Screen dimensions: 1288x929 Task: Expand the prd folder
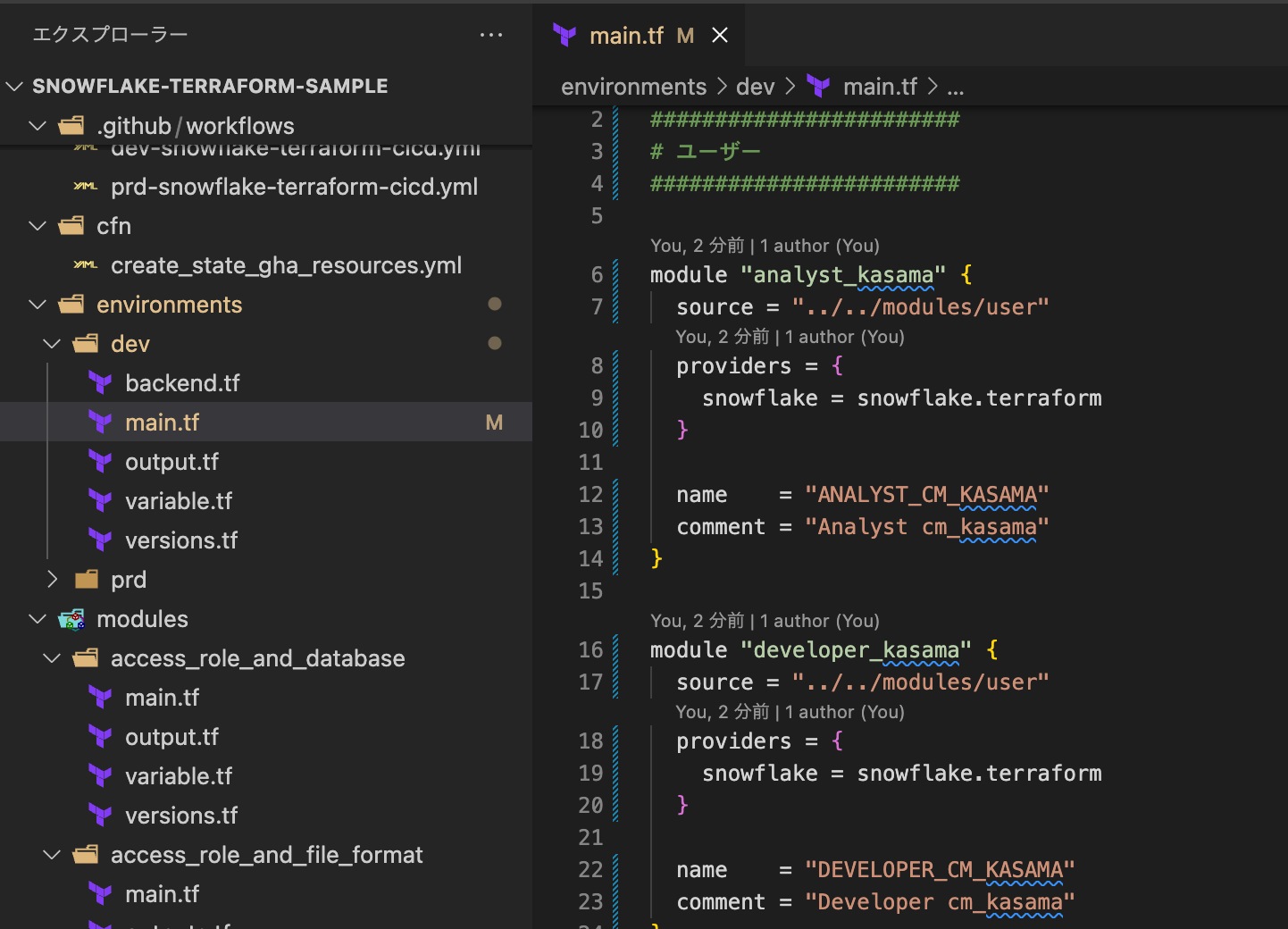pos(53,580)
